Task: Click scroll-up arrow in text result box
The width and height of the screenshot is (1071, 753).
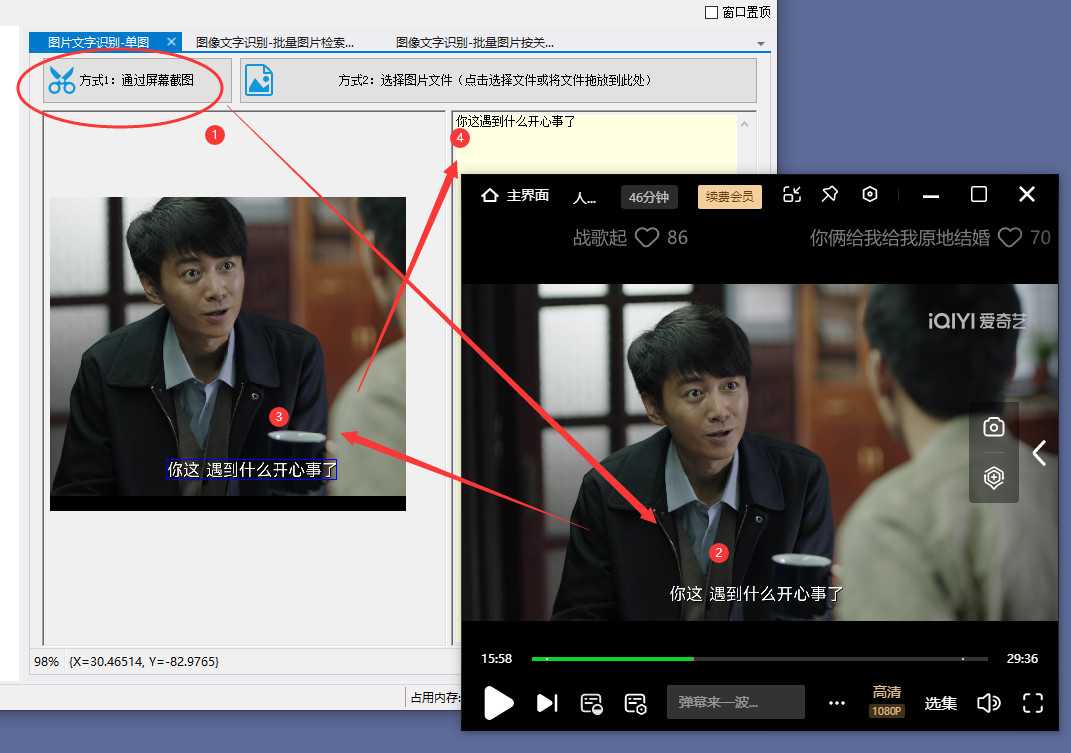Action: 745,124
